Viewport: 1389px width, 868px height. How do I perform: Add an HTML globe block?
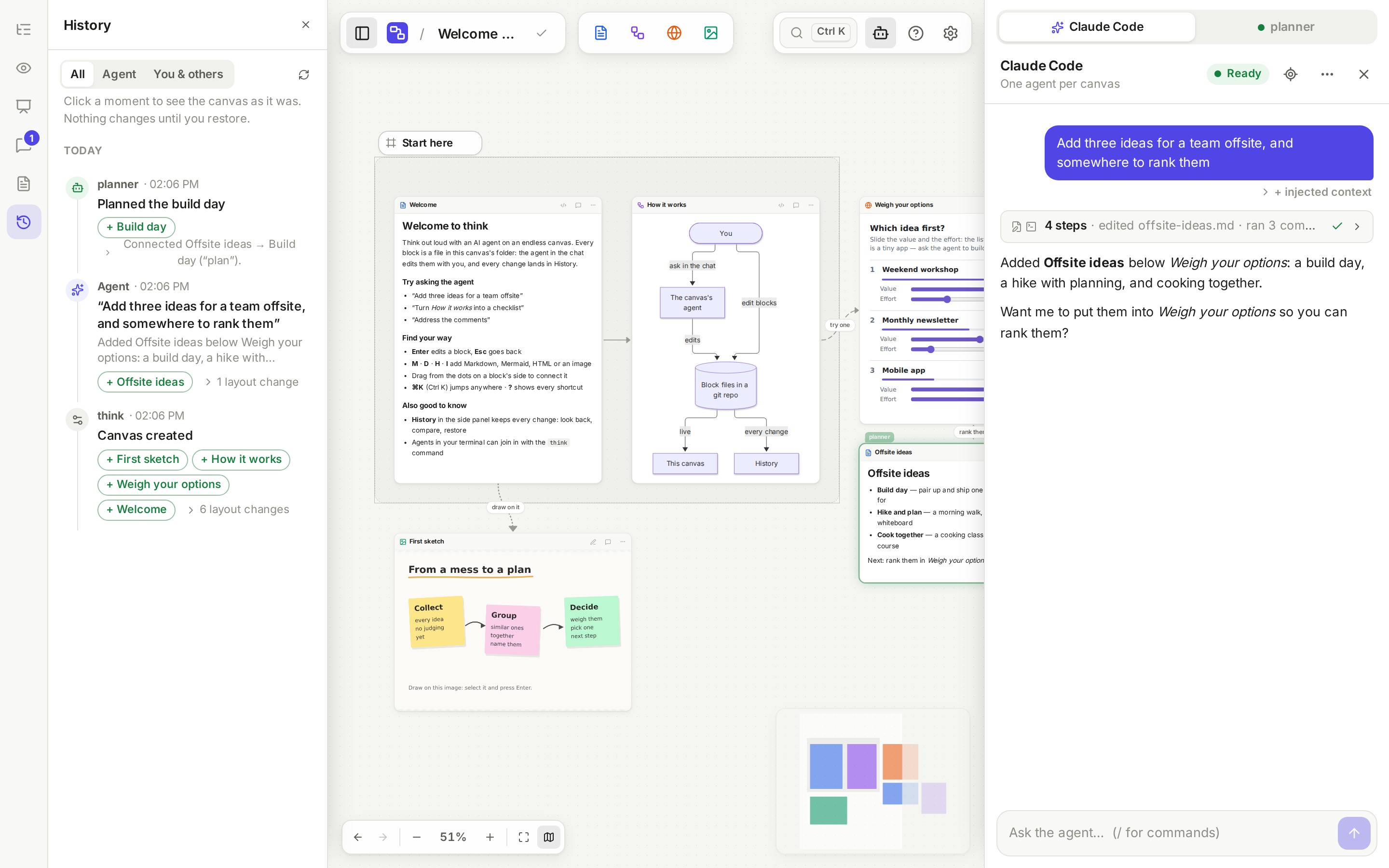(674, 33)
